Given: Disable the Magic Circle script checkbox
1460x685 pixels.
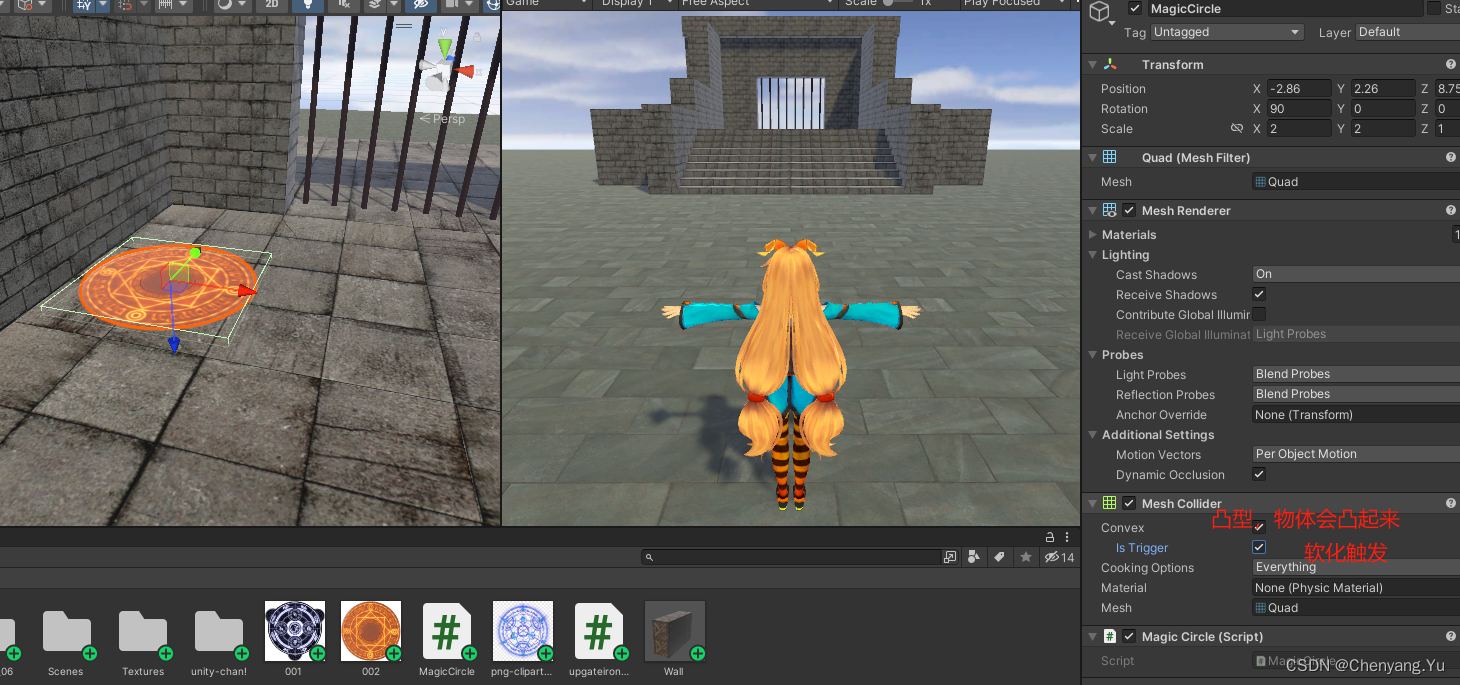Looking at the screenshot, I should pyautogui.click(x=1129, y=637).
